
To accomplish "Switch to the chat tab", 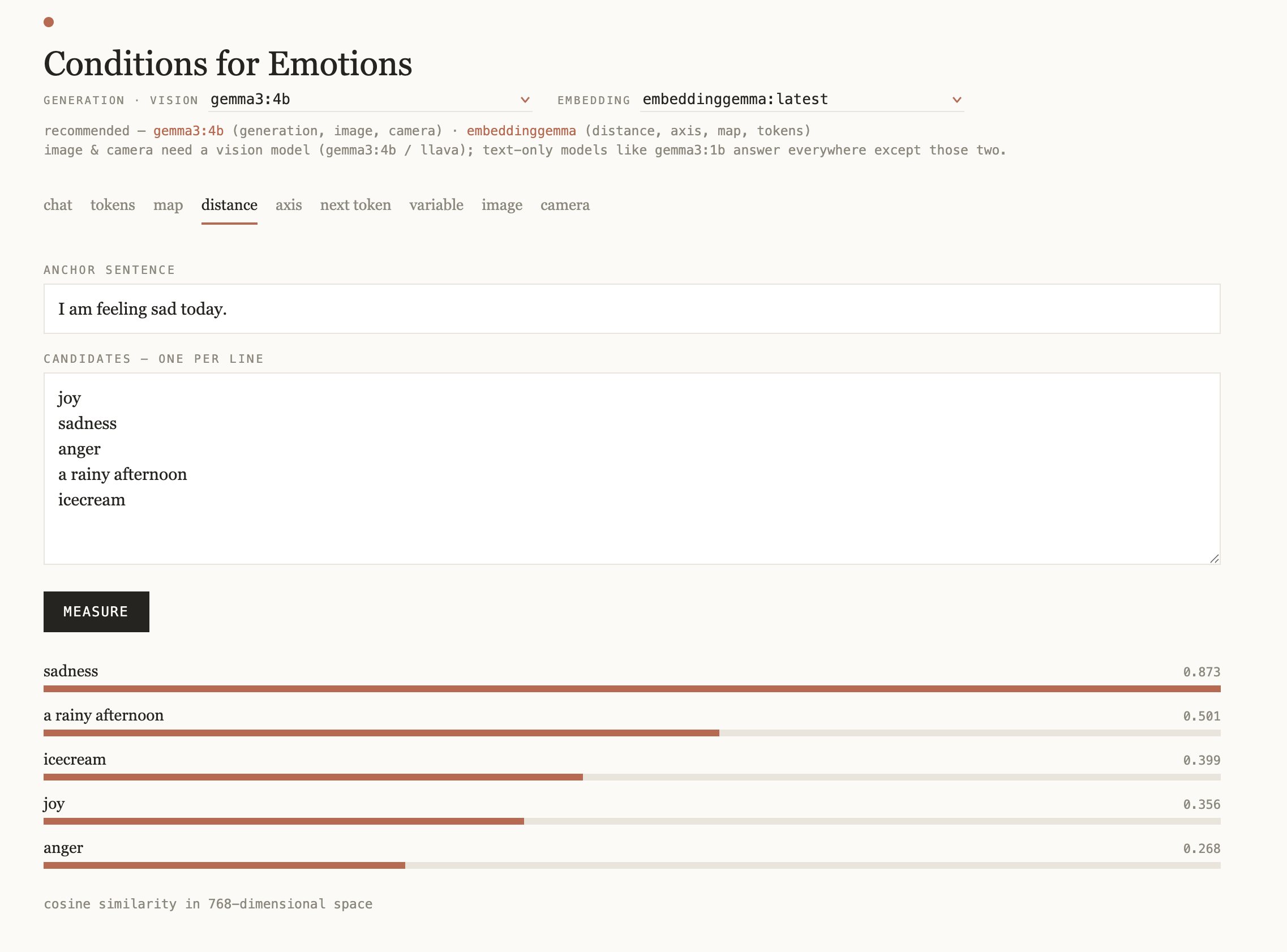I will [x=58, y=205].
